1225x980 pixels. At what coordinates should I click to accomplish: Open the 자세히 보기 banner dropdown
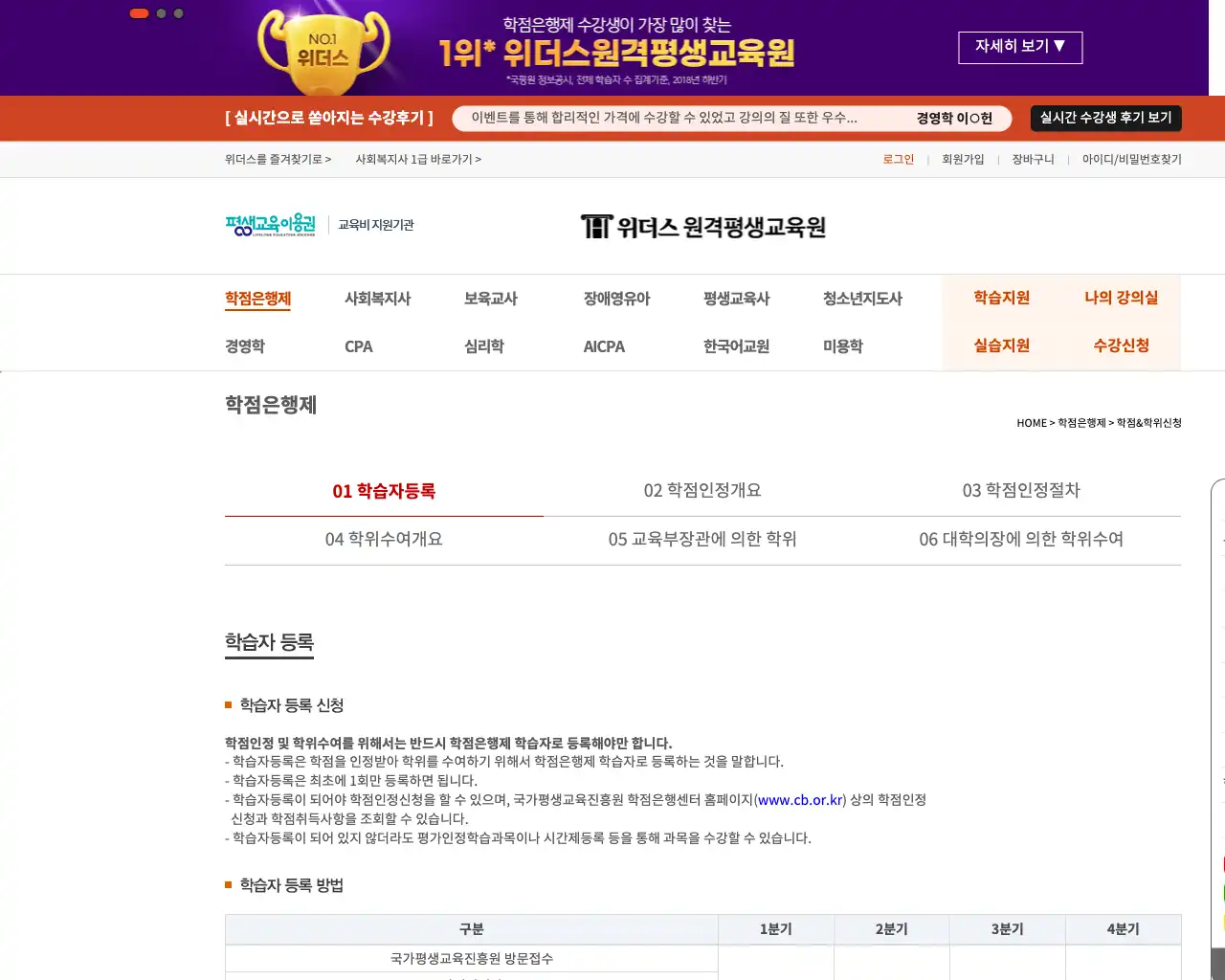click(x=1020, y=47)
